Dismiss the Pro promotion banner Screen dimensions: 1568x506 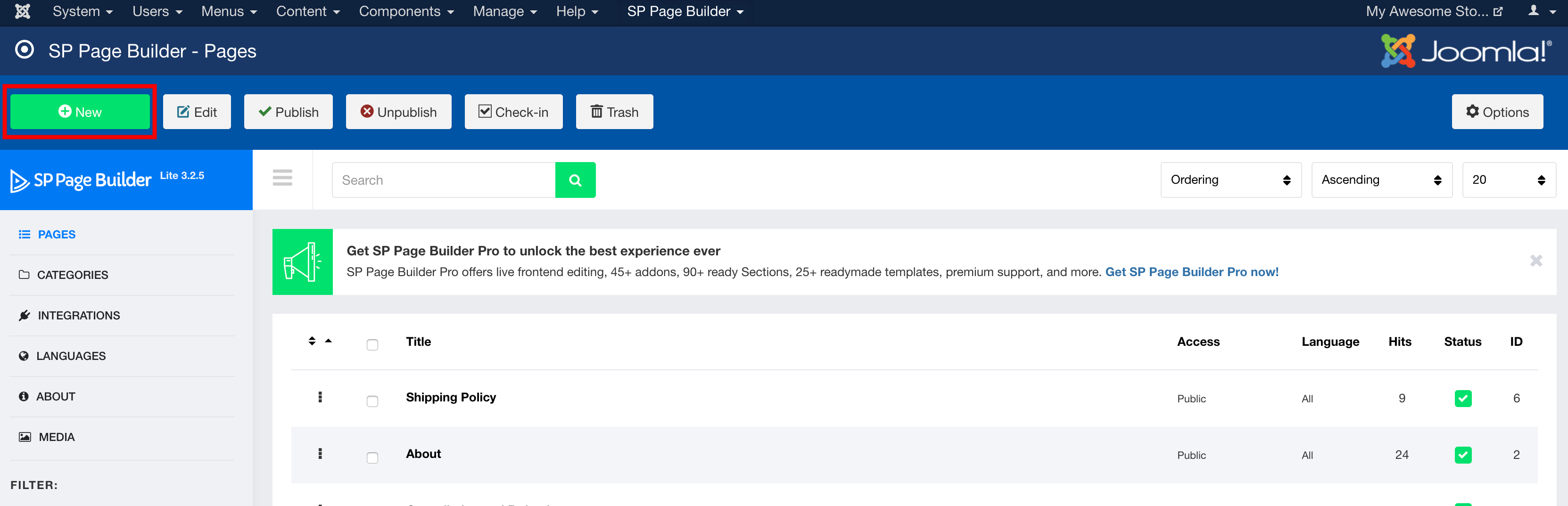point(1536,261)
